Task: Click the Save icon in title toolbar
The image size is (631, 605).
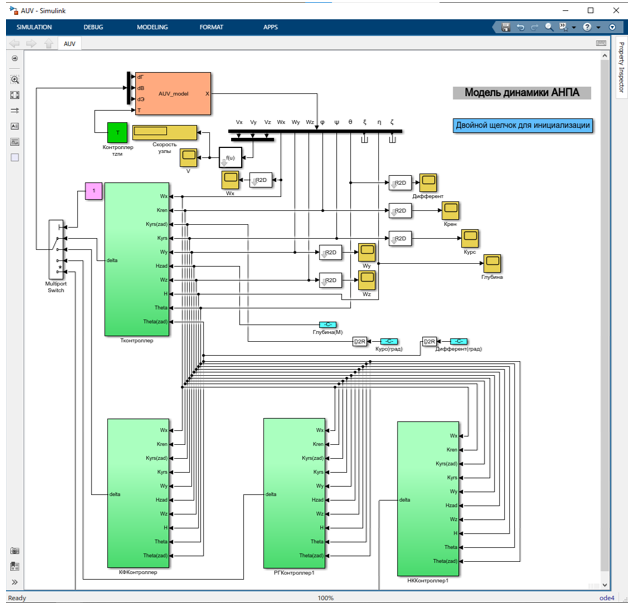Action: point(506,27)
